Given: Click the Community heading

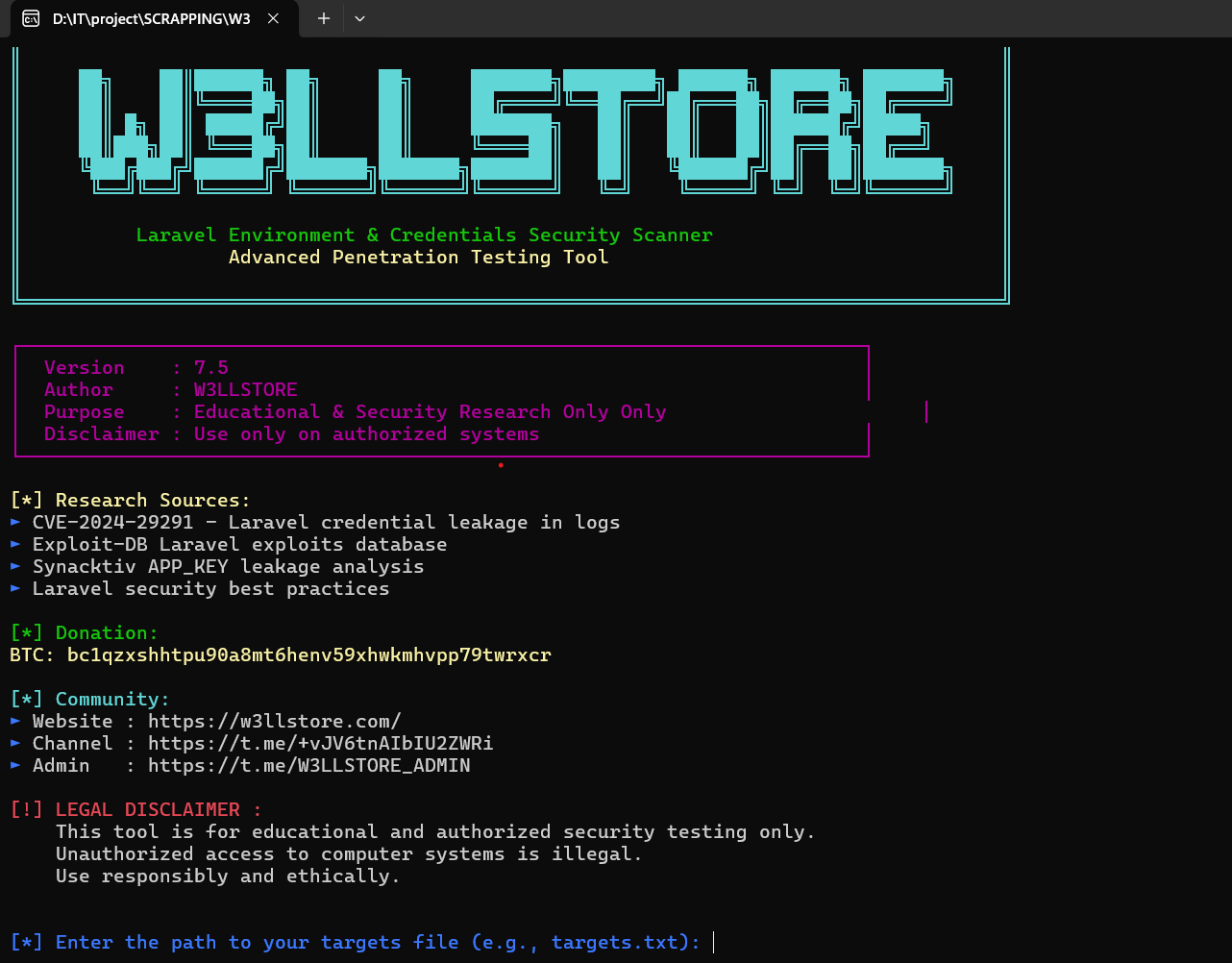Looking at the screenshot, I should click(x=90, y=700).
